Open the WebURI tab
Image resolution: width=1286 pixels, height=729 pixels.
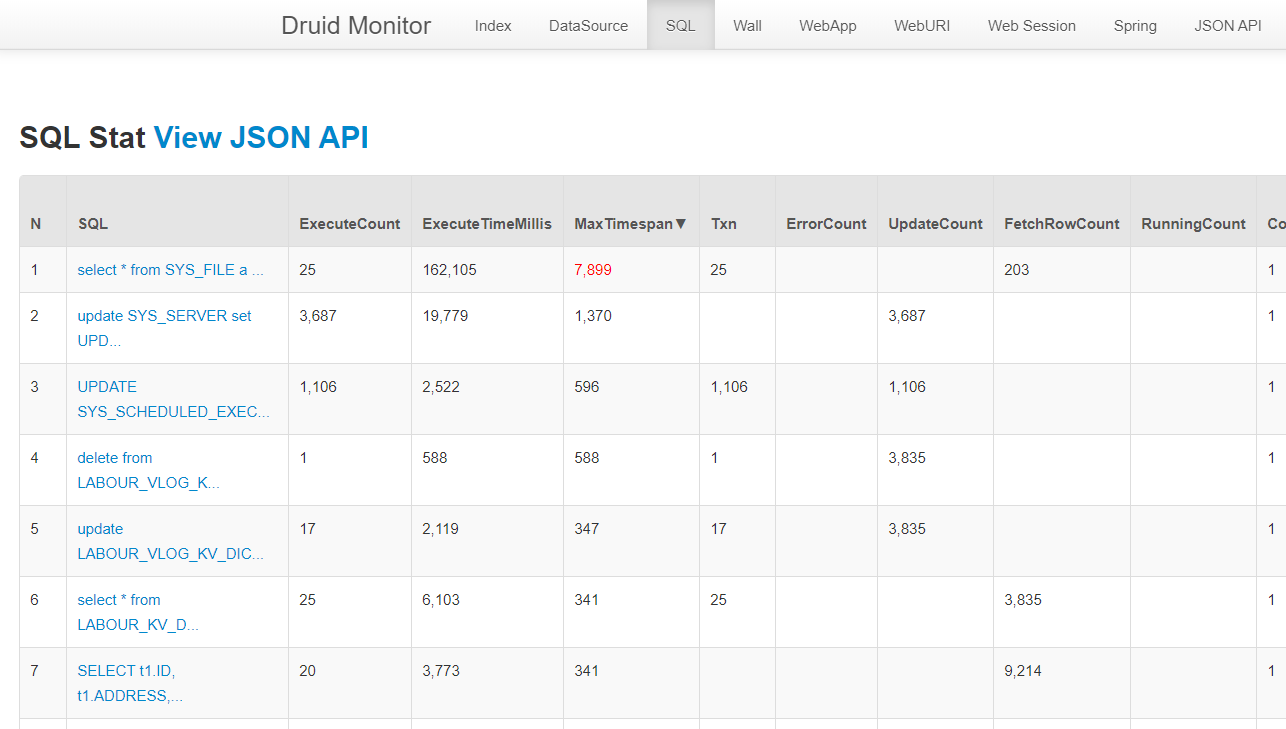922,25
